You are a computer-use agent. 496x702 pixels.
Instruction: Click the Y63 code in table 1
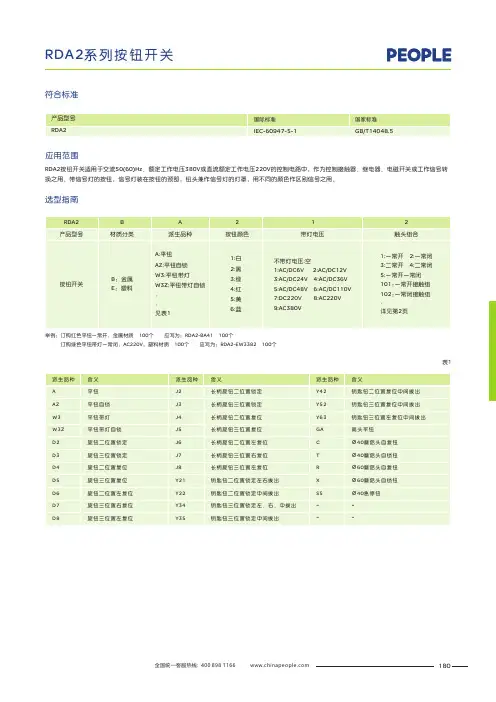click(321, 417)
